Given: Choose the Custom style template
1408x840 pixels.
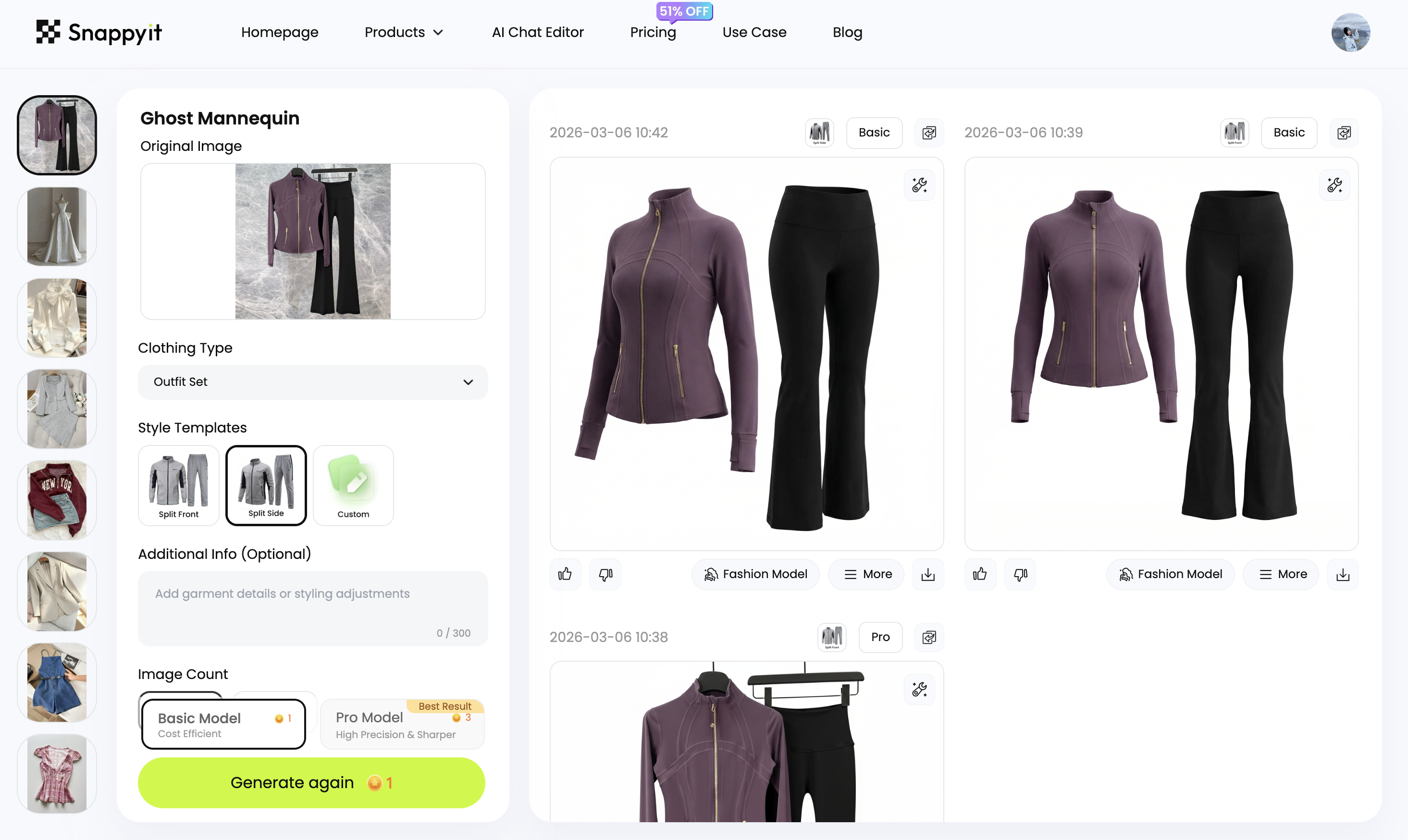Looking at the screenshot, I should 353,486.
